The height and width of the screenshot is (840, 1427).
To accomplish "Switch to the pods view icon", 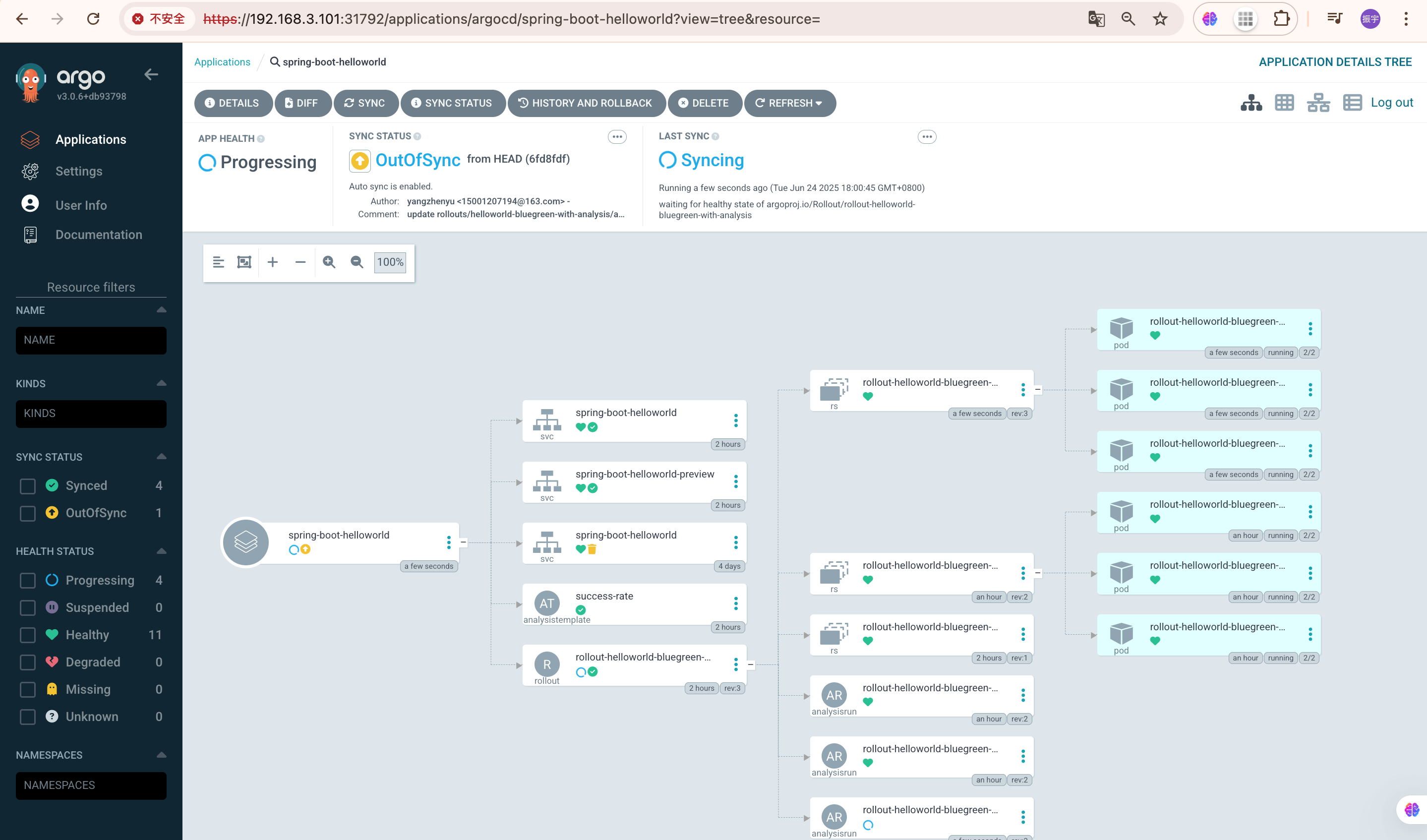I will 1284,103.
